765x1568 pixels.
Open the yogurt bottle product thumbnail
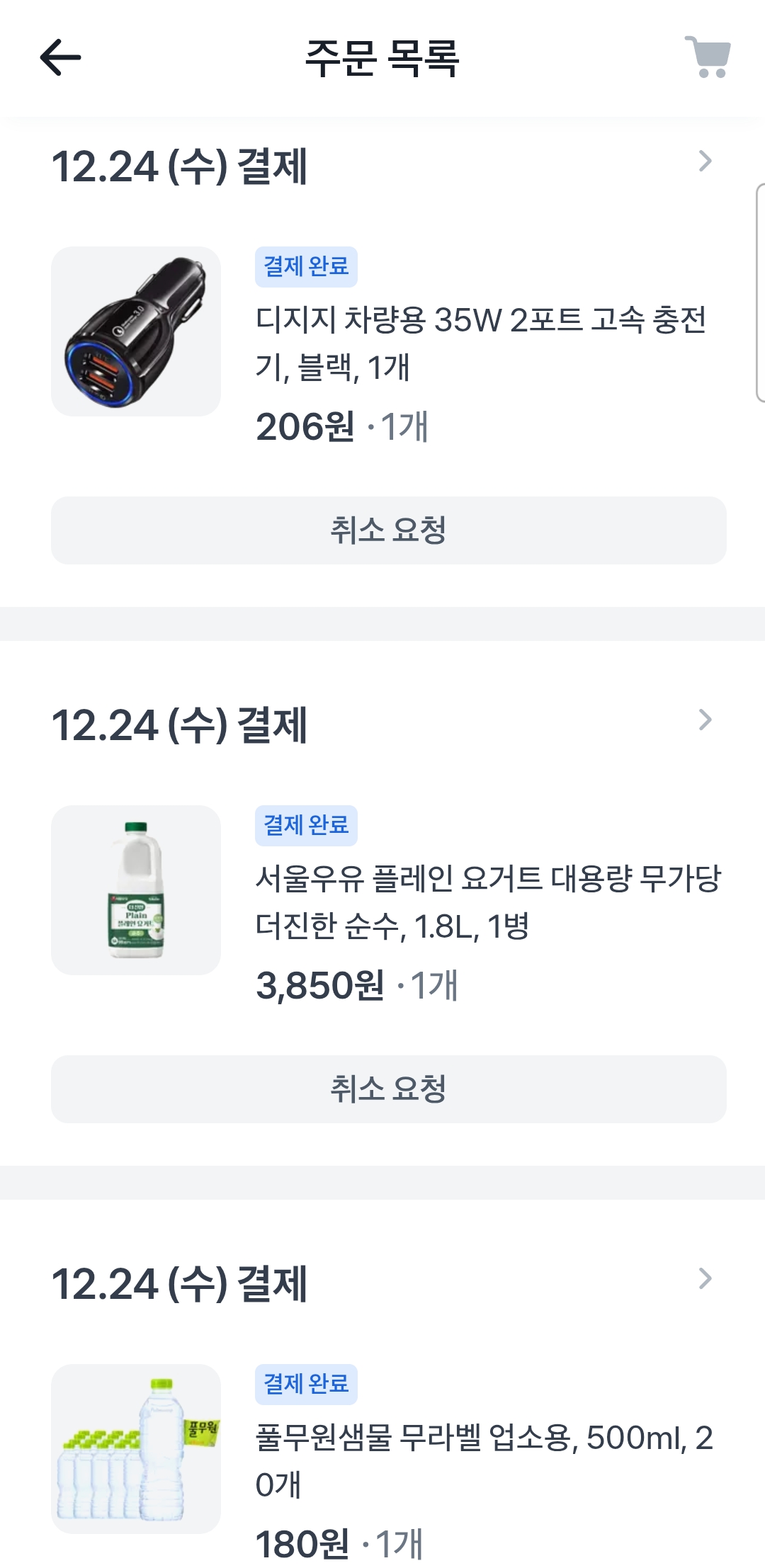136,890
